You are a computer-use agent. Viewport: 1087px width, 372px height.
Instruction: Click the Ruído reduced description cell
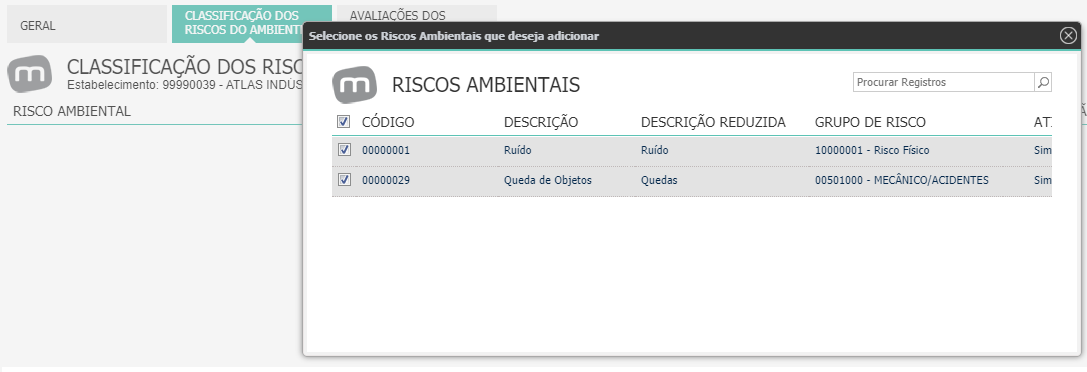coord(655,150)
